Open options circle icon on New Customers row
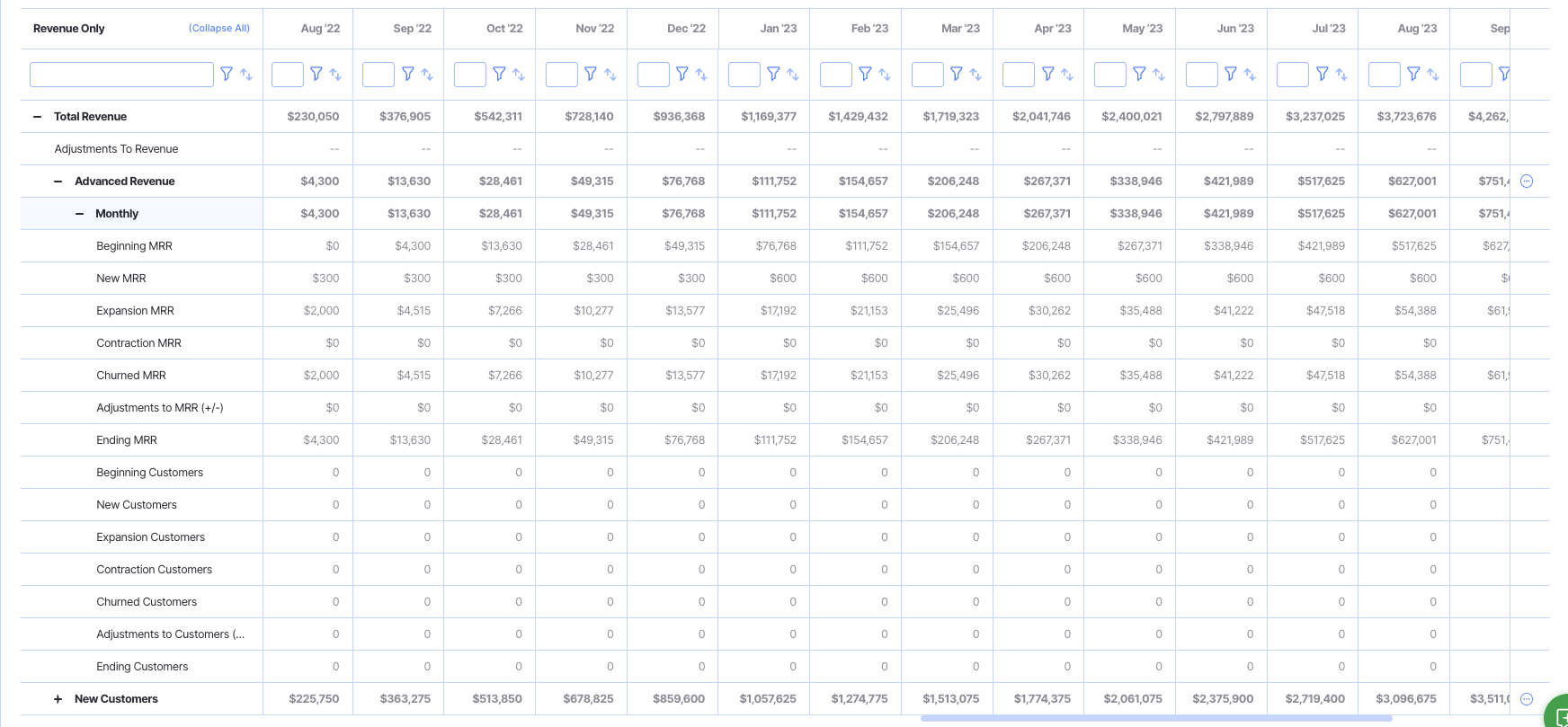The image size is (1568, 727). [x=1526, y=699]
